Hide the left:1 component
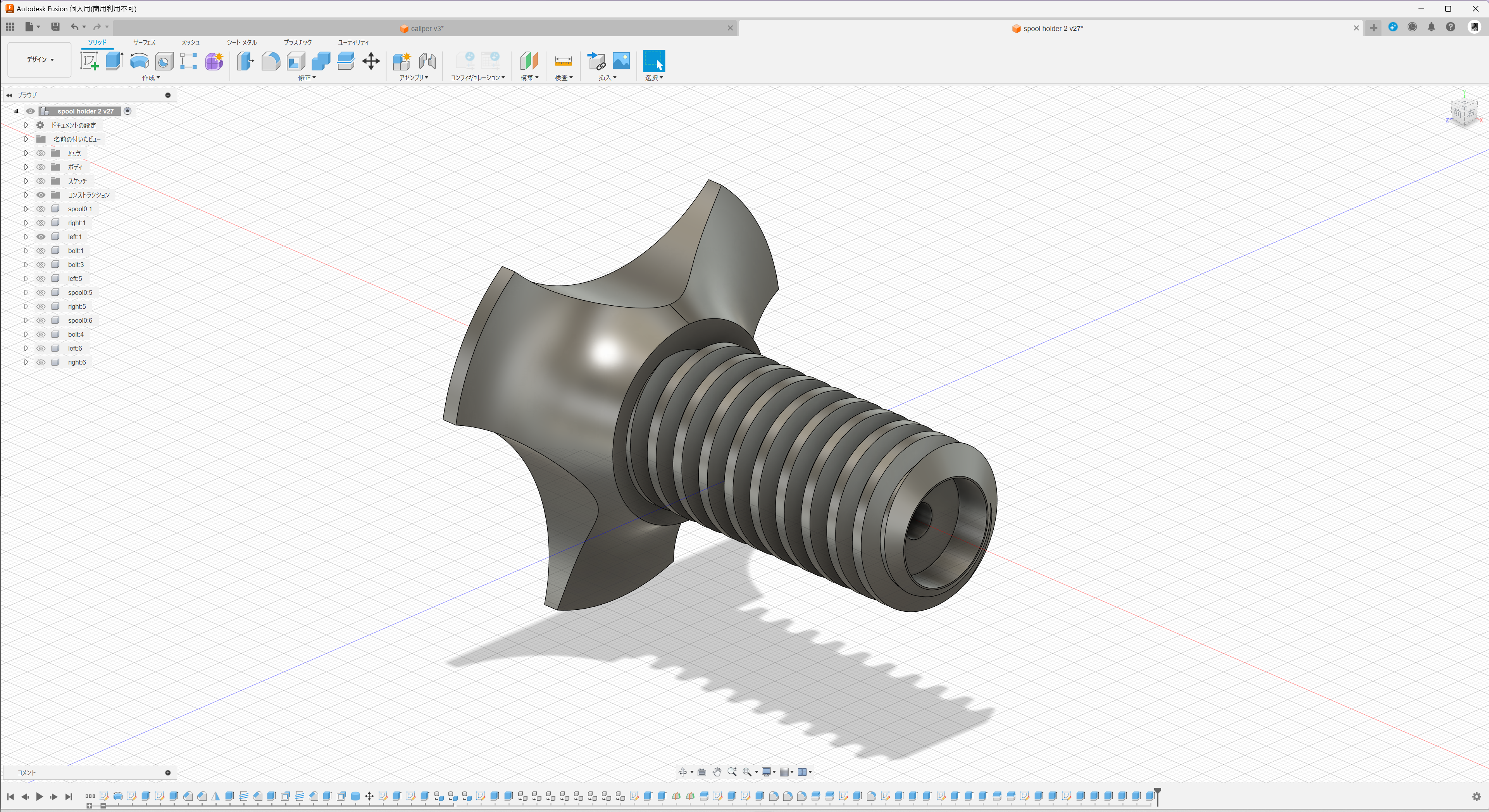 click(41, 237)
